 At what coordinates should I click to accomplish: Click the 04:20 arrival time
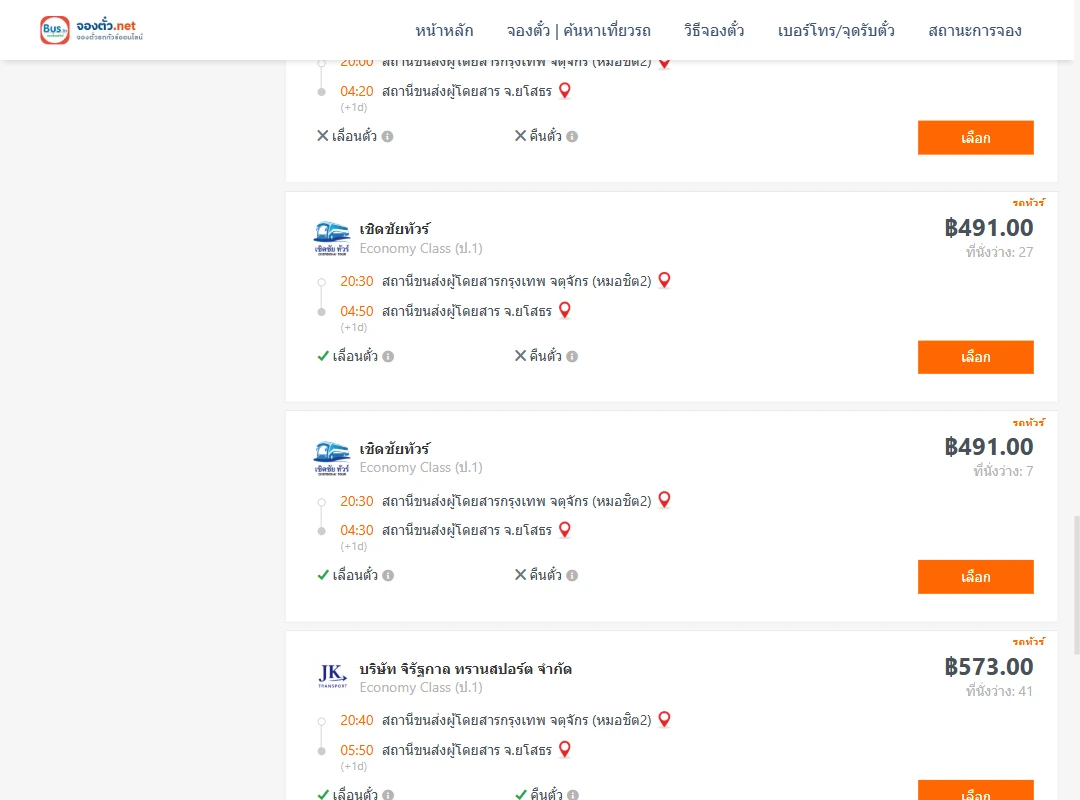tap(357, 91)
